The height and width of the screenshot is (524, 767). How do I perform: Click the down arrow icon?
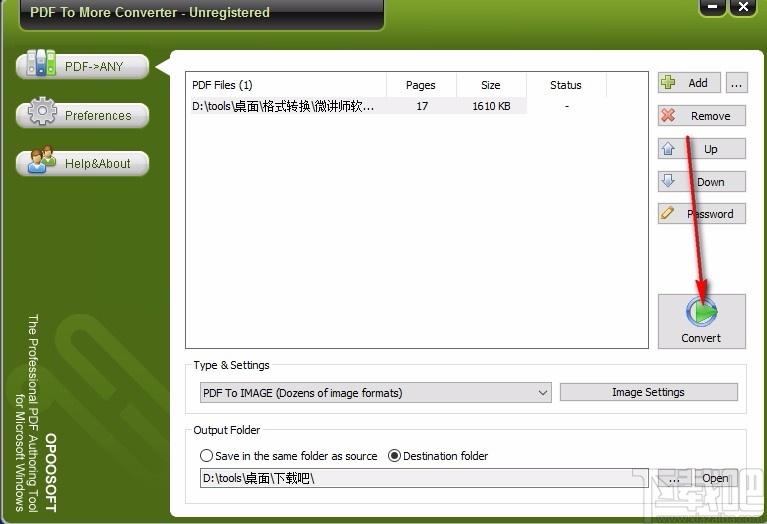click(668, 181)
